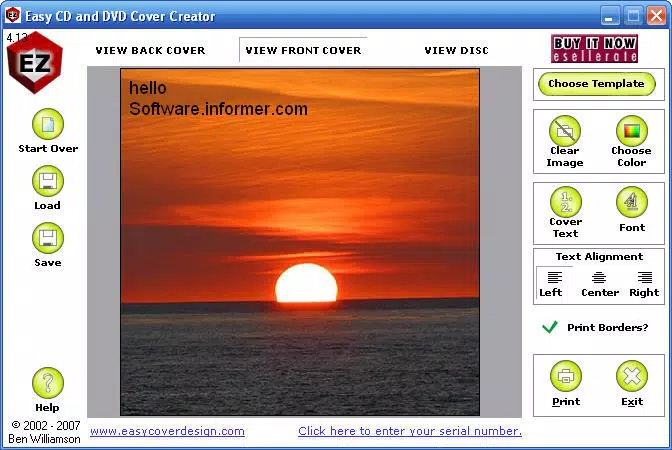
Task: Click the red EZ hexagon logo
Action: click(35, 63)
